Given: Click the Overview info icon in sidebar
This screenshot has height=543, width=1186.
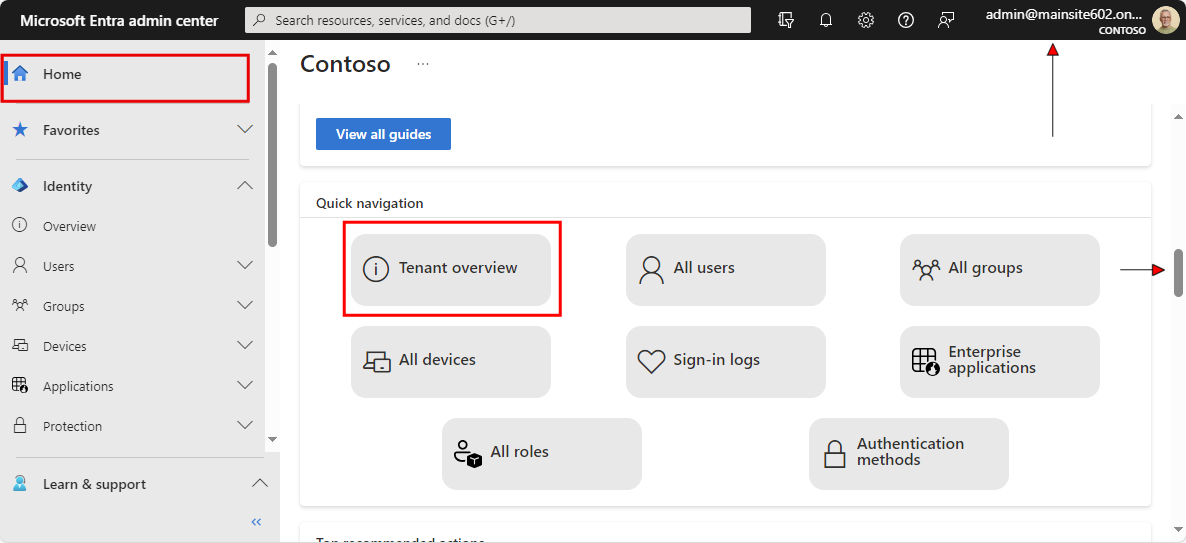Looking at the screenshot, I should pyautogui.click(x=20, y=225).
